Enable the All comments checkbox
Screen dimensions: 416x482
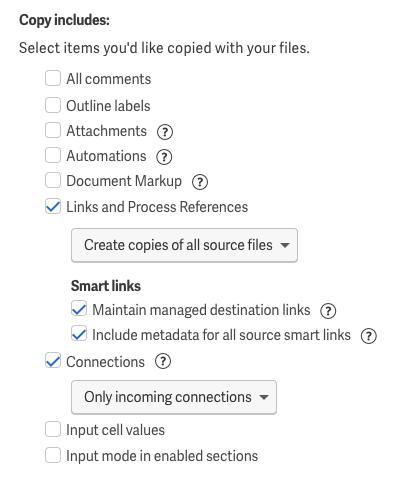coord(53,78)
